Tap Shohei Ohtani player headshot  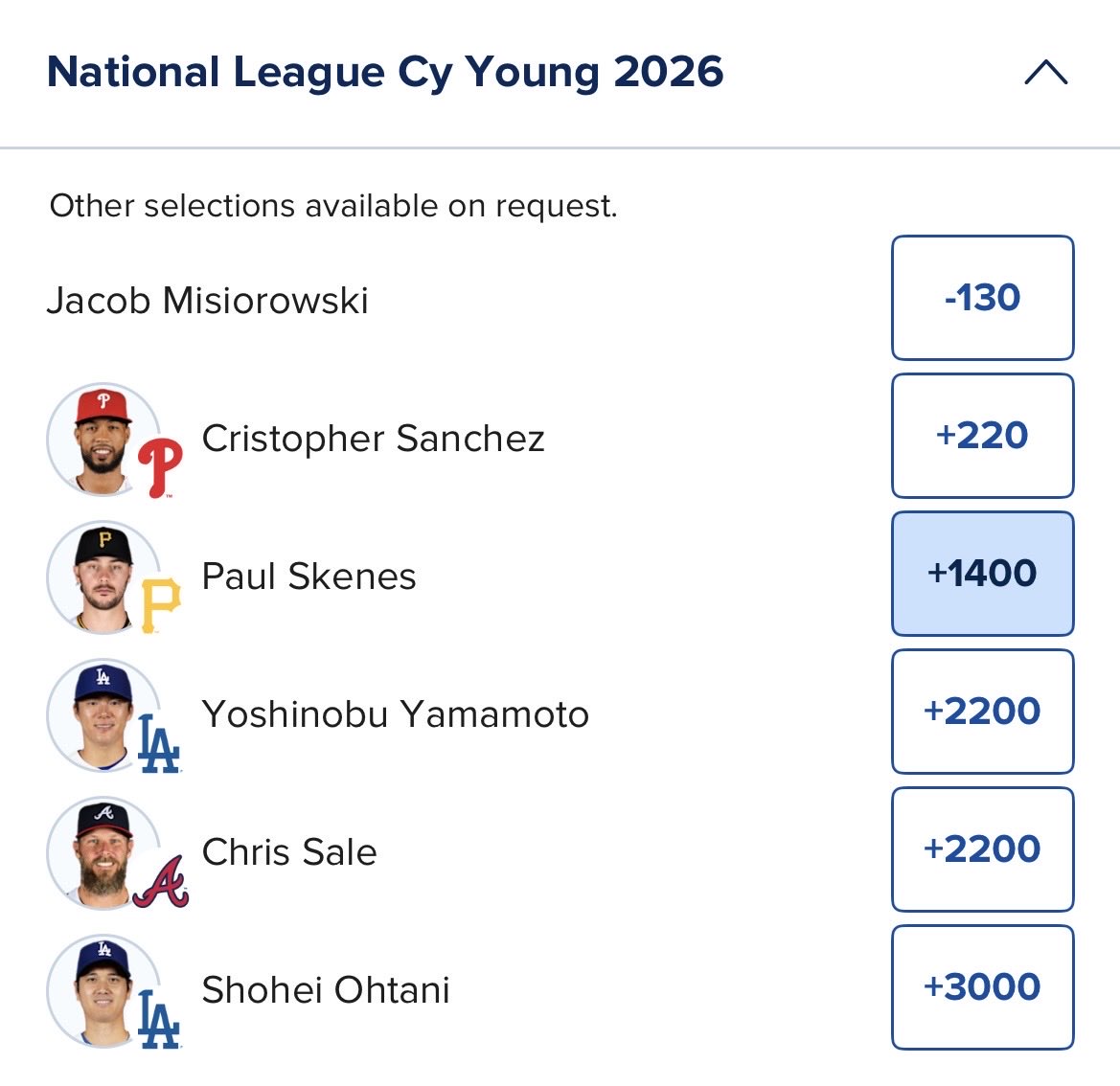[103, 990]
